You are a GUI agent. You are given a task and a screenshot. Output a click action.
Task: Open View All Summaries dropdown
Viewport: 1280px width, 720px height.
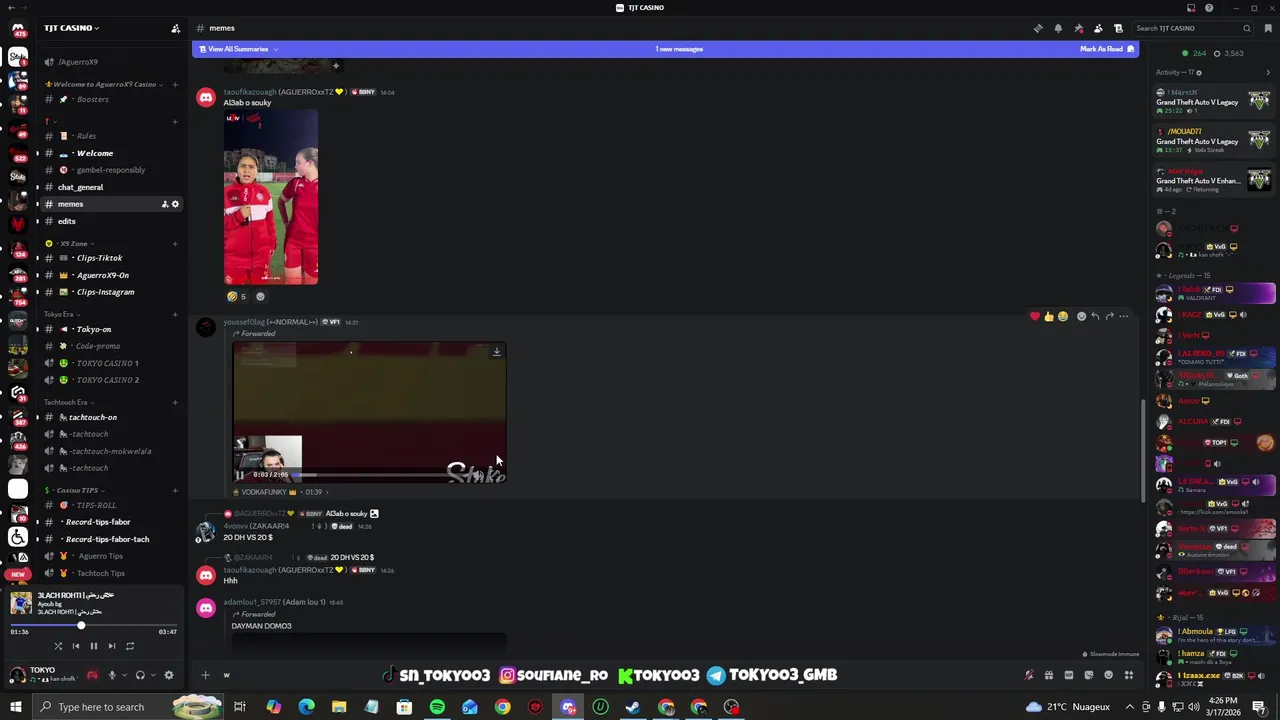click(x=238, y=49)
